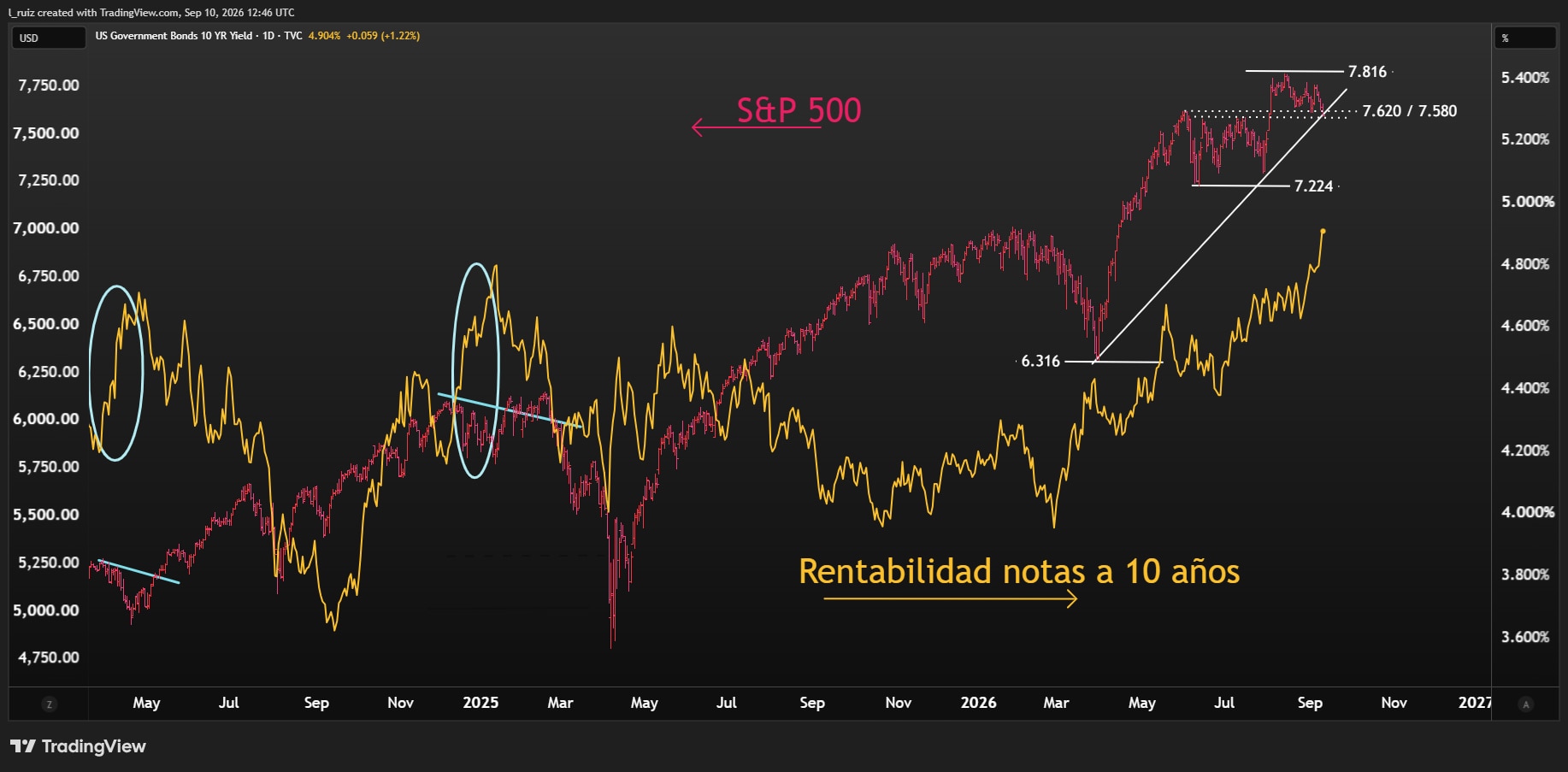This screenshot has height=772, width=1568.
Task: Click the 3.600% right axis label
Action: [x=1525, y=637]
